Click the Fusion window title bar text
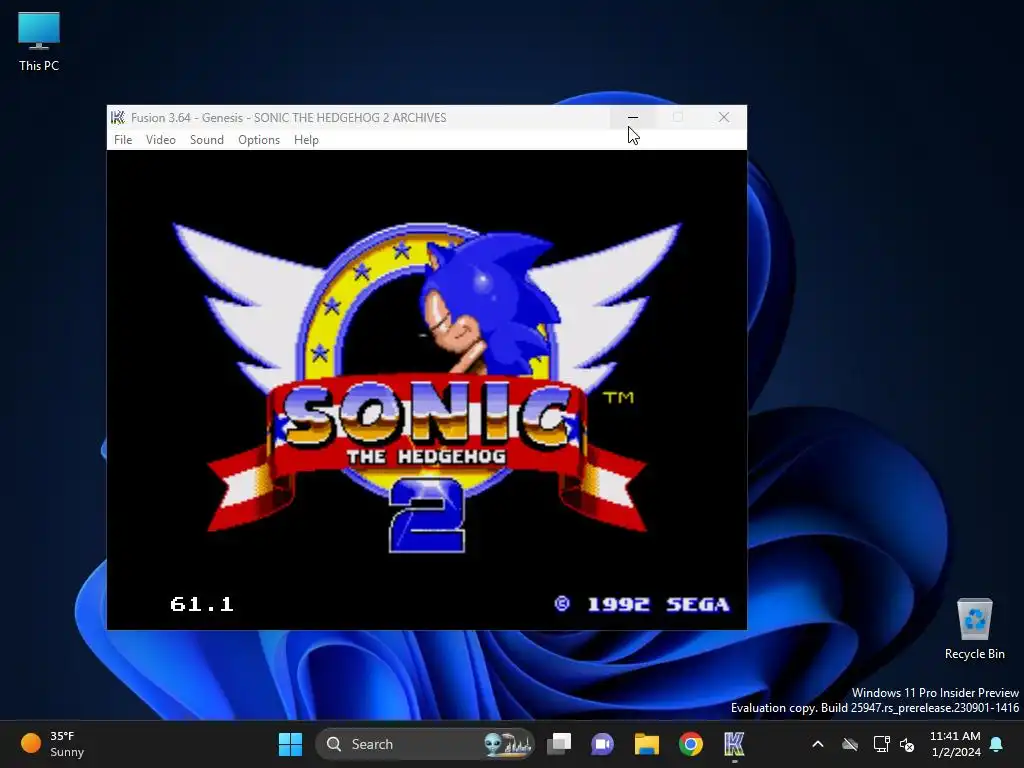Image resolution: width=1024 pixels, height=768 pixels. pyautogui.click(x=289, y=118)
